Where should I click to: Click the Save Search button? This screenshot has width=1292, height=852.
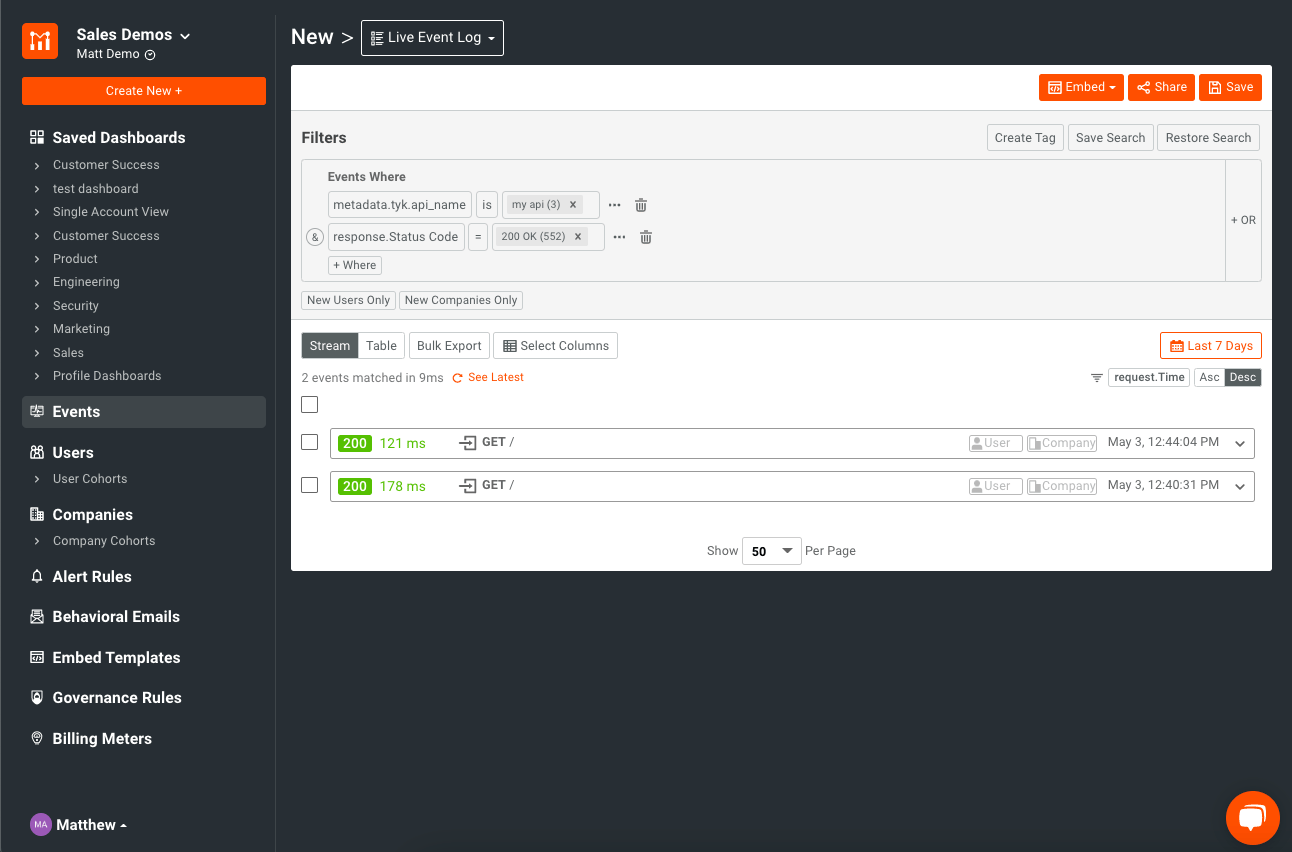1110,138
